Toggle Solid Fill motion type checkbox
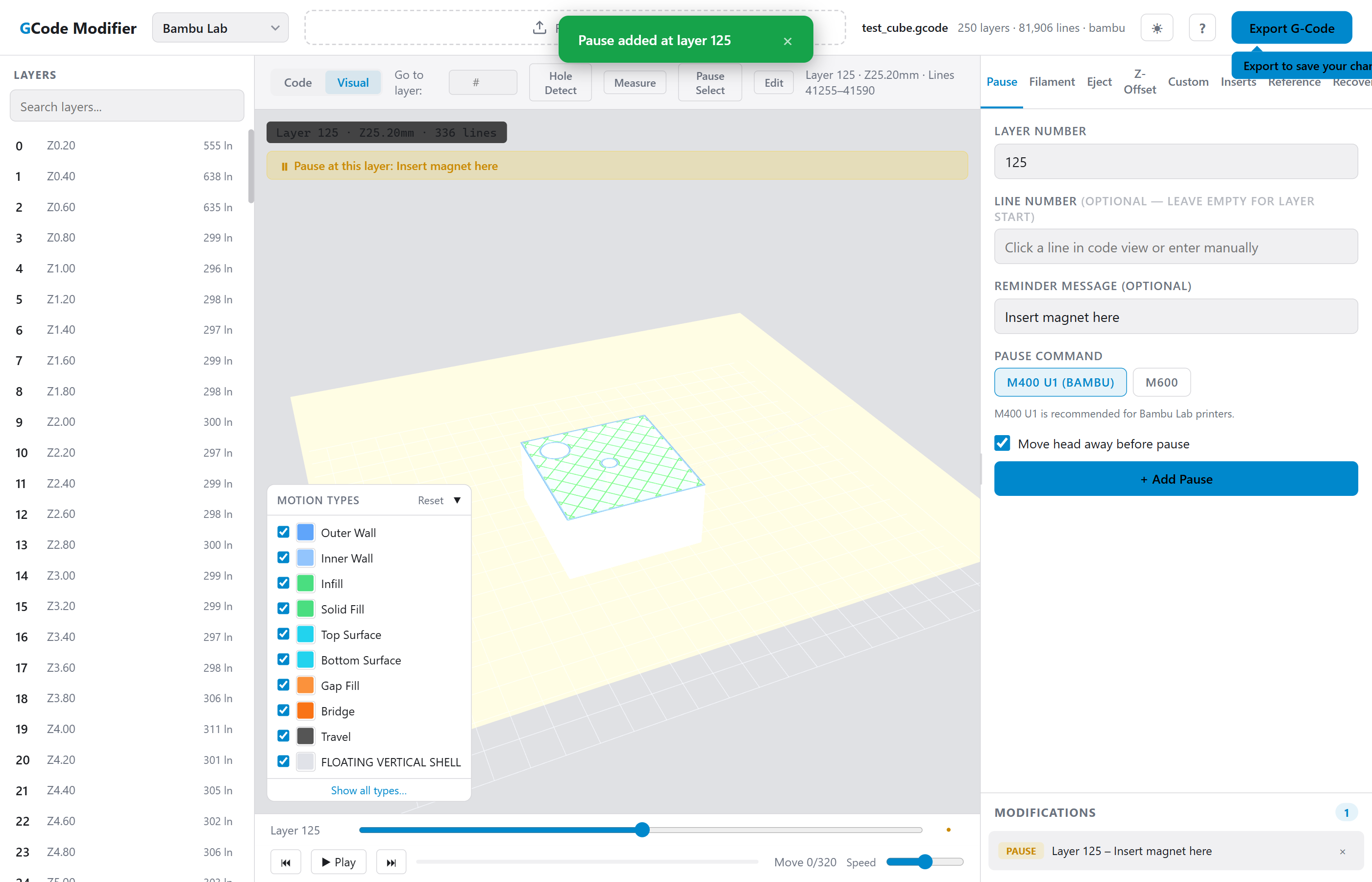Viewport: 1372px width, 882px height. (283, 608)
